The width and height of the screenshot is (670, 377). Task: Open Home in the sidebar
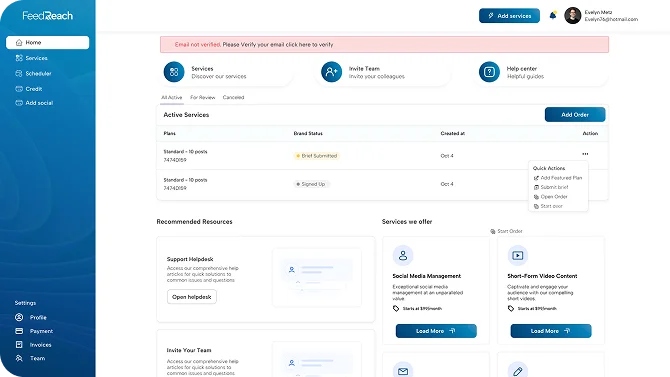point(47,42)
